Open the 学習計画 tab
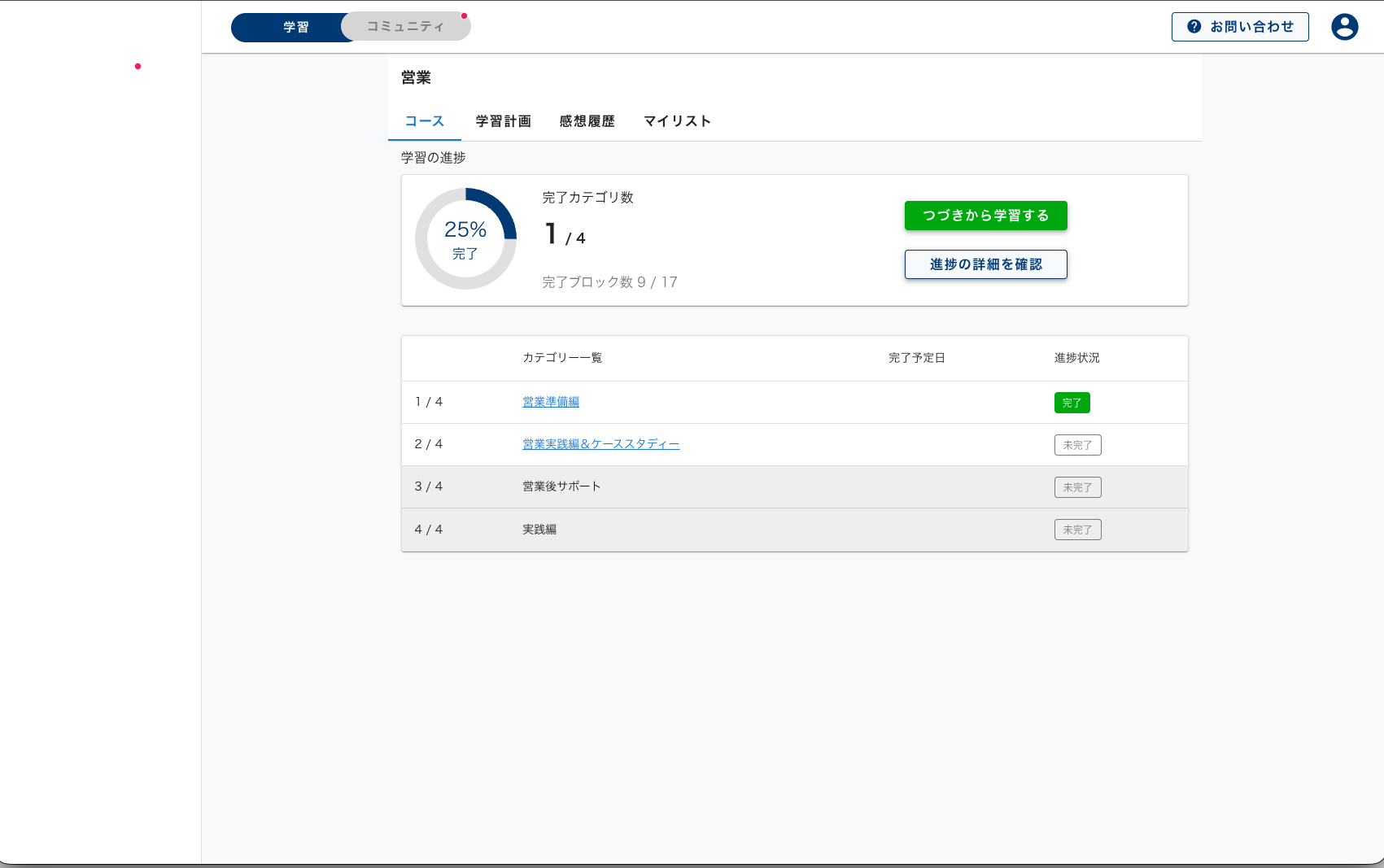The height and width of the screenshot is (868, 1384). (x=503, y=120)
